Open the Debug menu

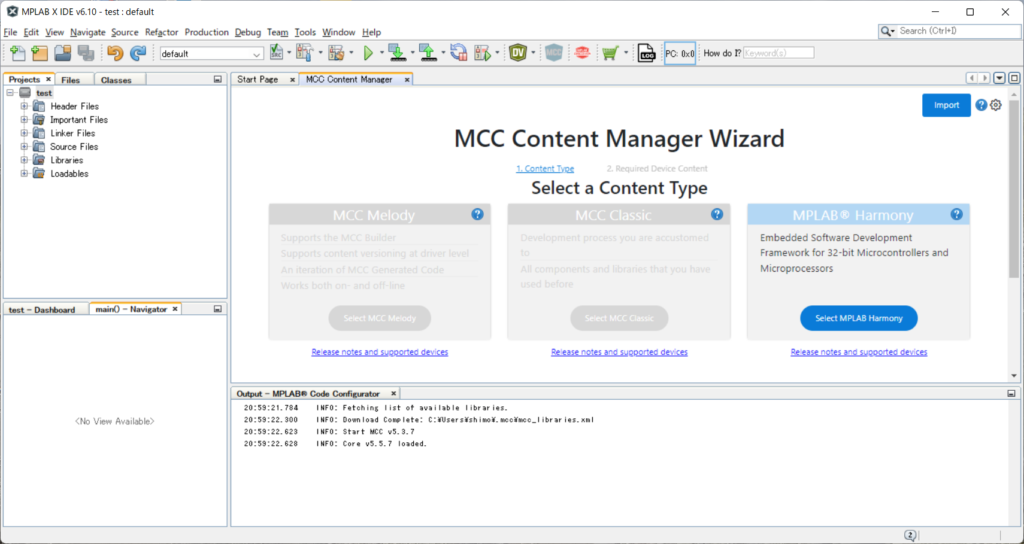(247, 32)
